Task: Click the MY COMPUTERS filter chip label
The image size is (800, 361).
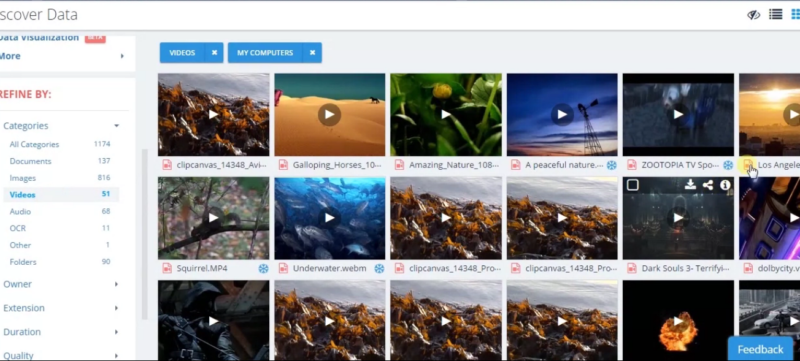Action: (x=265, y=53)
